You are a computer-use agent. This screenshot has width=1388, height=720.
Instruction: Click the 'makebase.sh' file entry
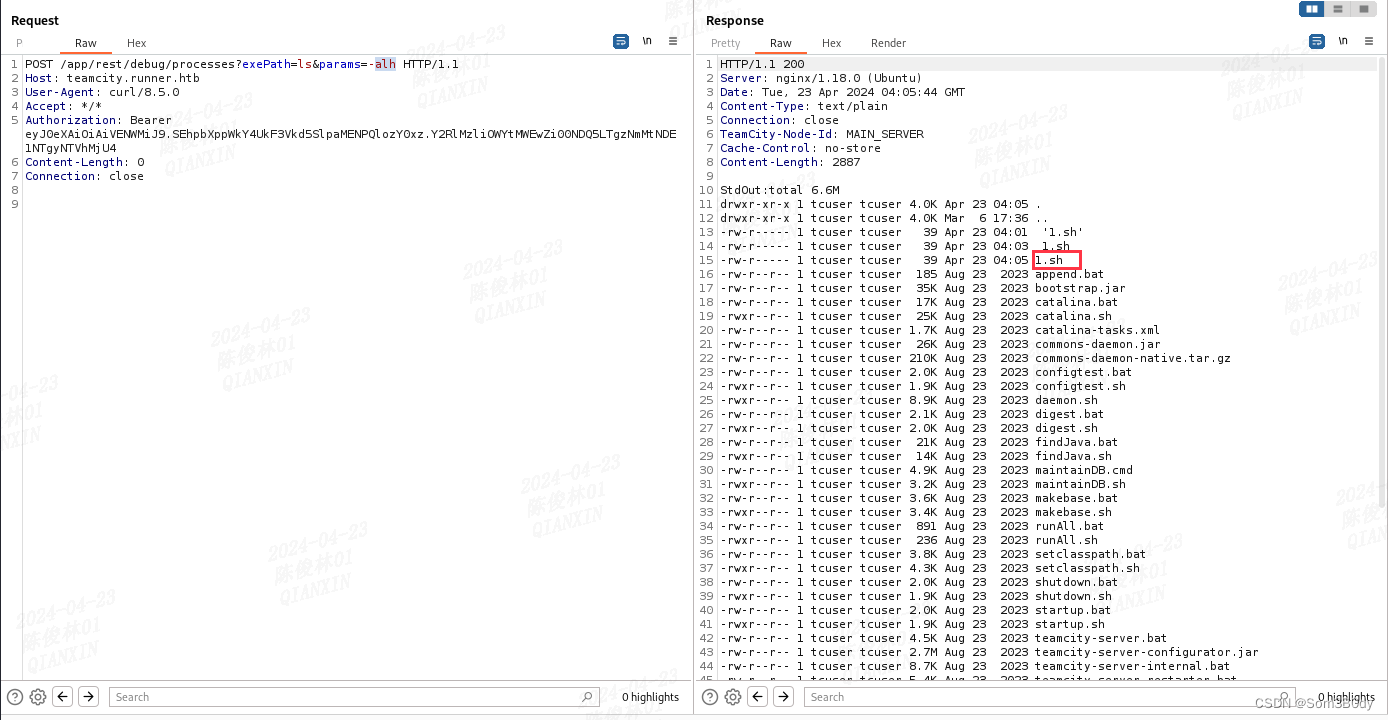[1073, 512]
